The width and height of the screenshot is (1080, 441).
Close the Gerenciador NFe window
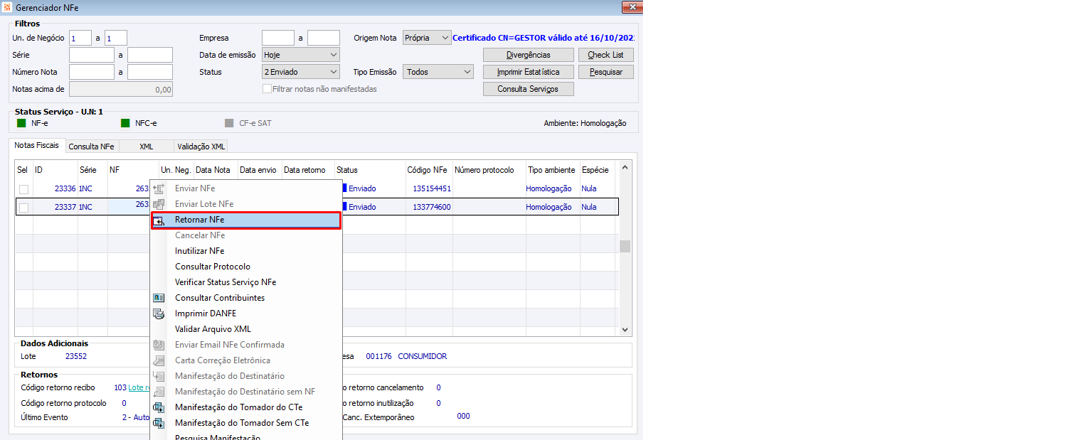coord(632,7)
